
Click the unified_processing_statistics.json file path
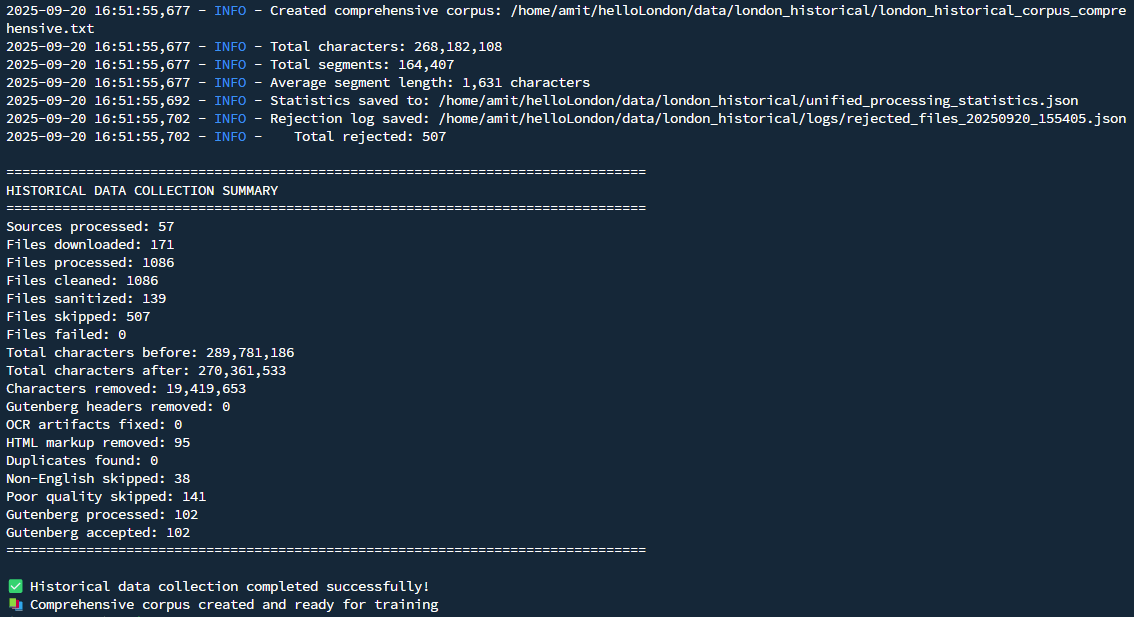click(758, 101)
